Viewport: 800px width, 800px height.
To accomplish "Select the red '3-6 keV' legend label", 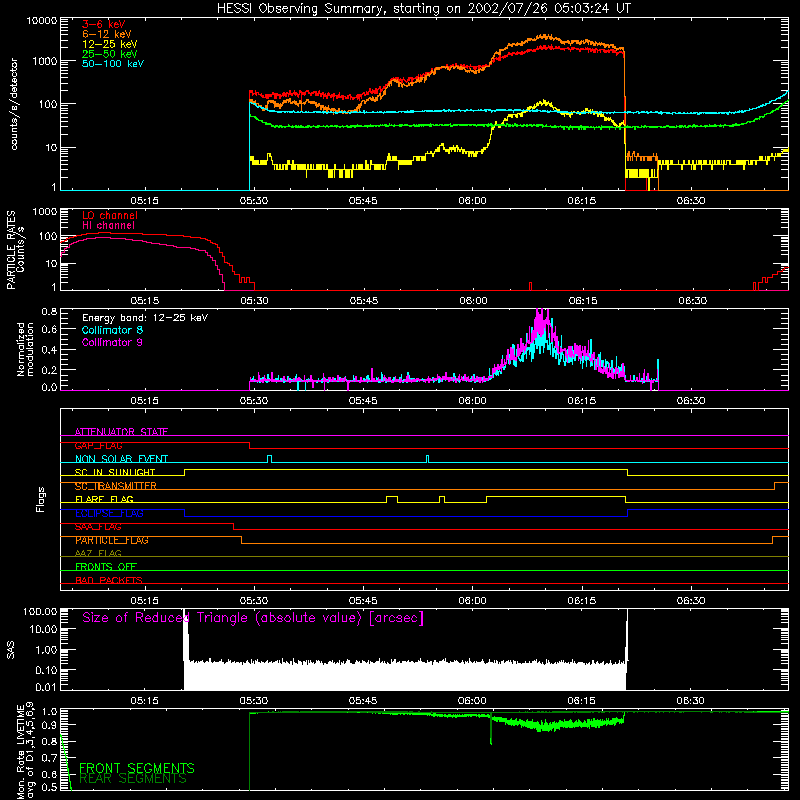I will 104,24.
